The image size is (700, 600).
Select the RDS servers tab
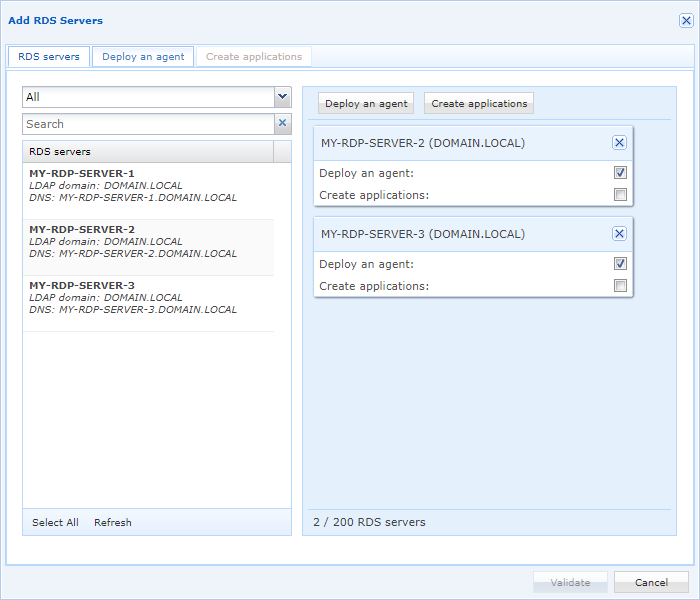click(49, 57)
